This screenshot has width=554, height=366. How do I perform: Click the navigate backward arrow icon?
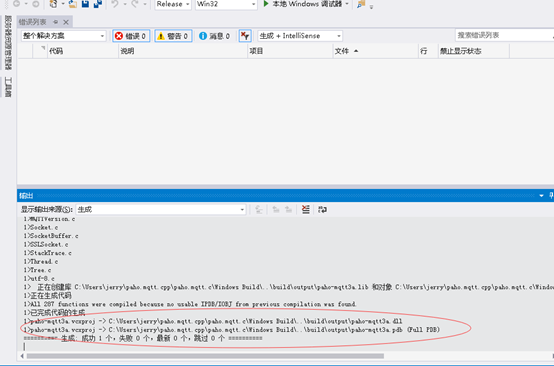point(16,4)
